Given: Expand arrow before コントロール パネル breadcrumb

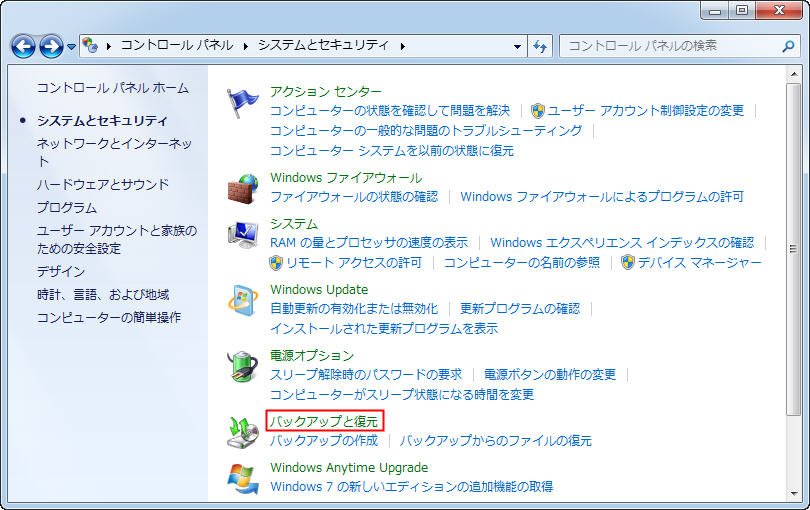Looking at the screenshot, I should point(108,46).
